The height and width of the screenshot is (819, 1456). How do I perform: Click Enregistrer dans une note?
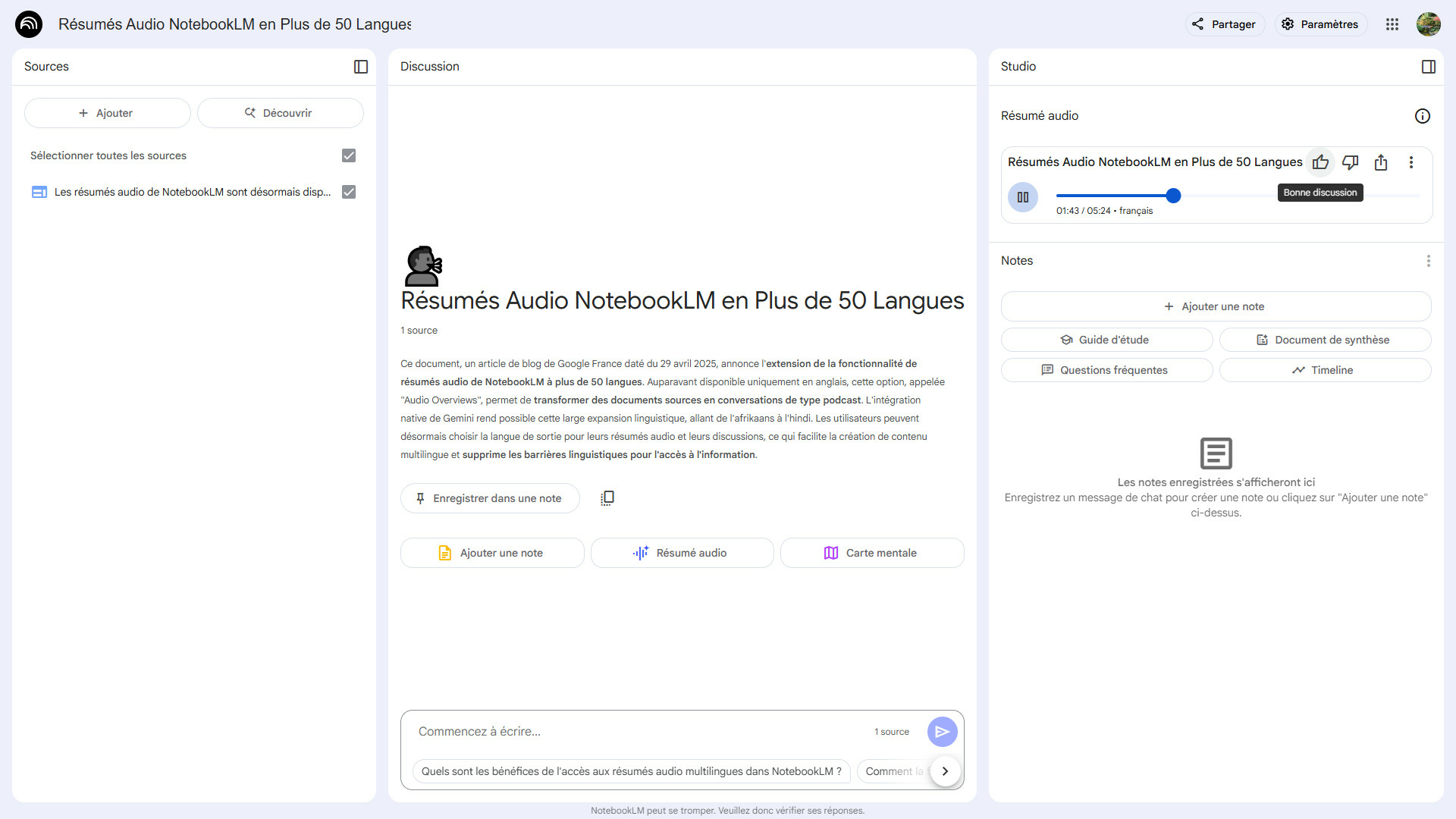tap(490, 498)
